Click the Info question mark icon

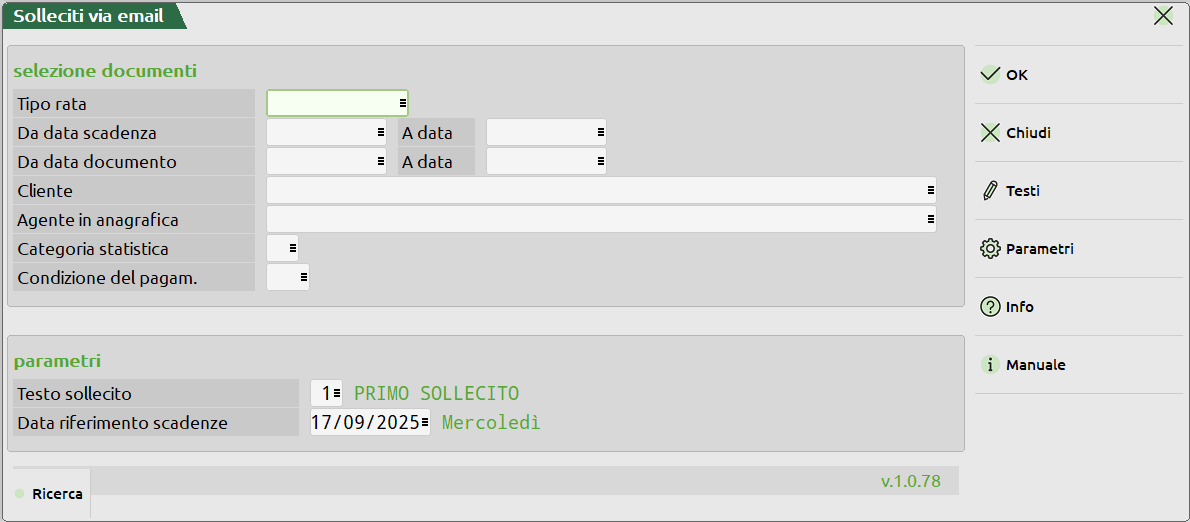click(990, 307)
